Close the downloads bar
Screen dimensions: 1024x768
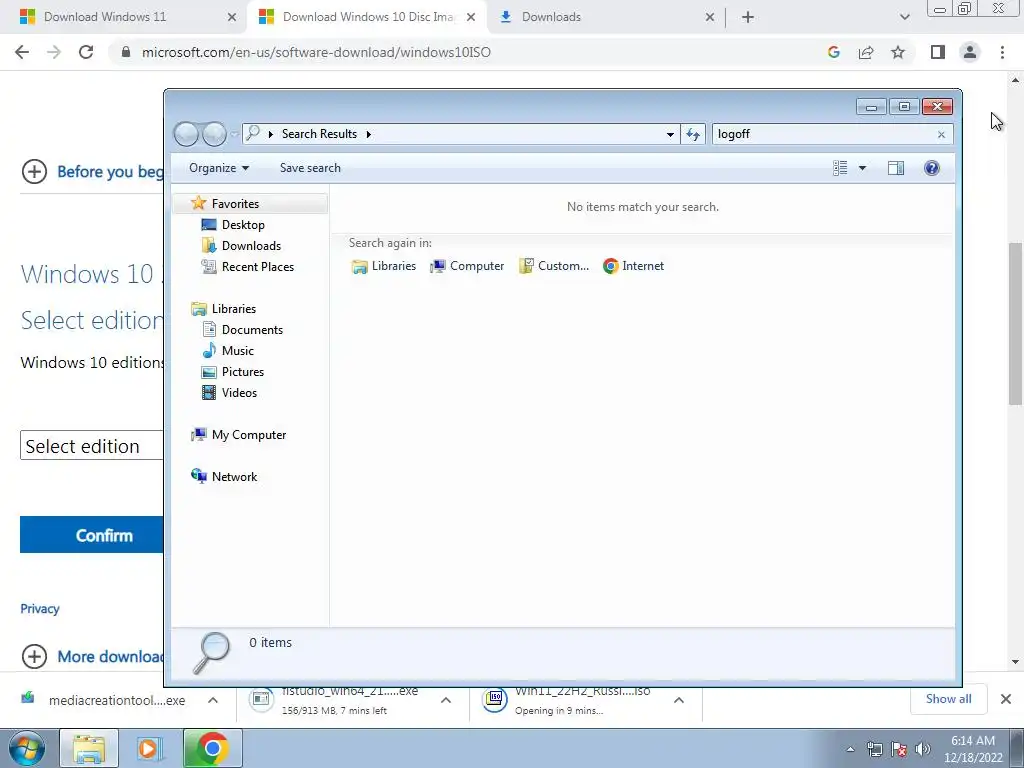[1006, 699]
